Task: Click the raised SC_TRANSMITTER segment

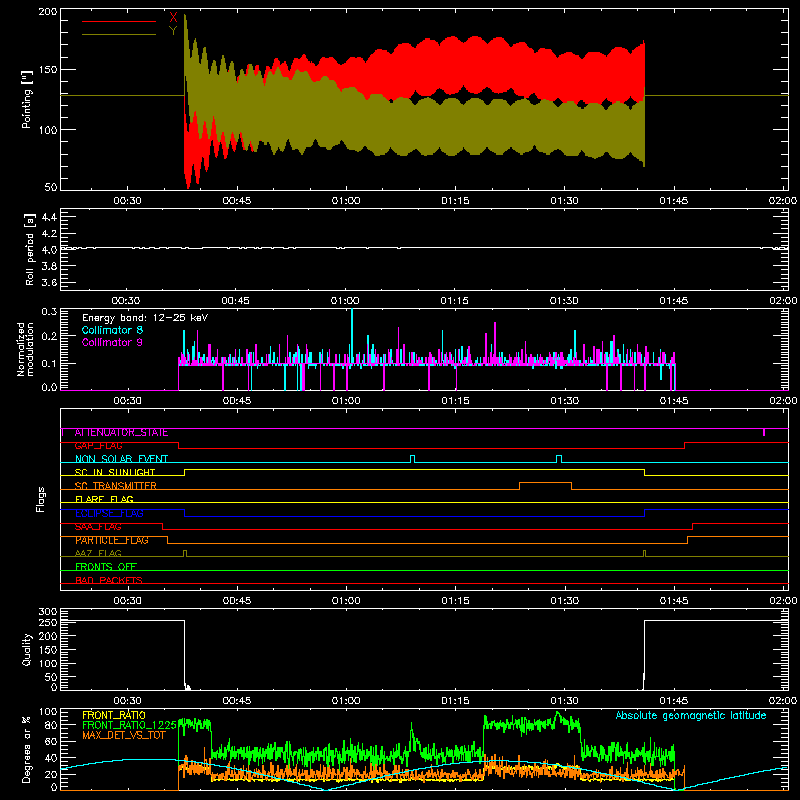Action: point(545,483)
